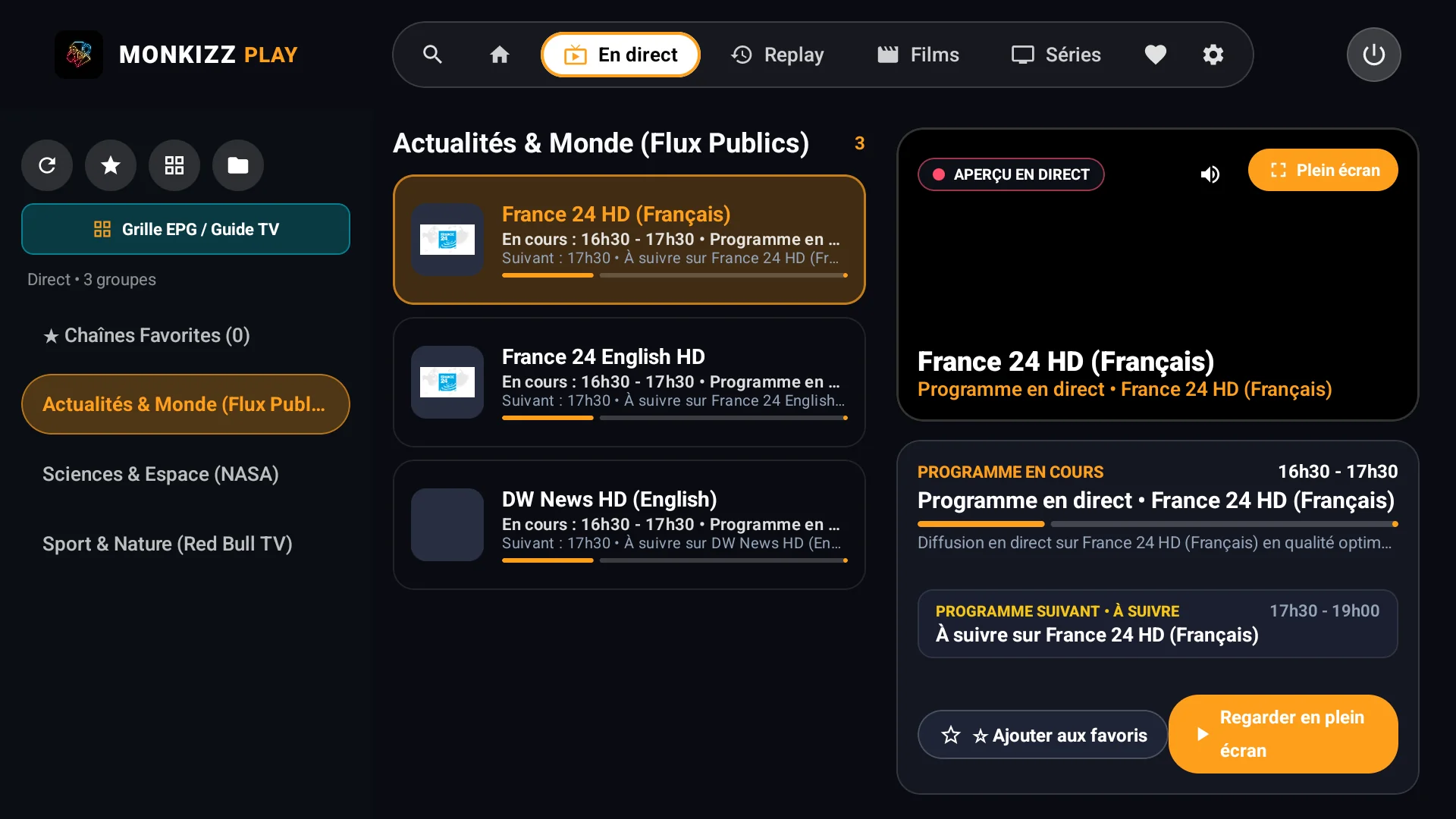Click the Plein écran button
The height and width of the screenshot is (819, 1456).
pyautogui.click(x=1323, y=170)
